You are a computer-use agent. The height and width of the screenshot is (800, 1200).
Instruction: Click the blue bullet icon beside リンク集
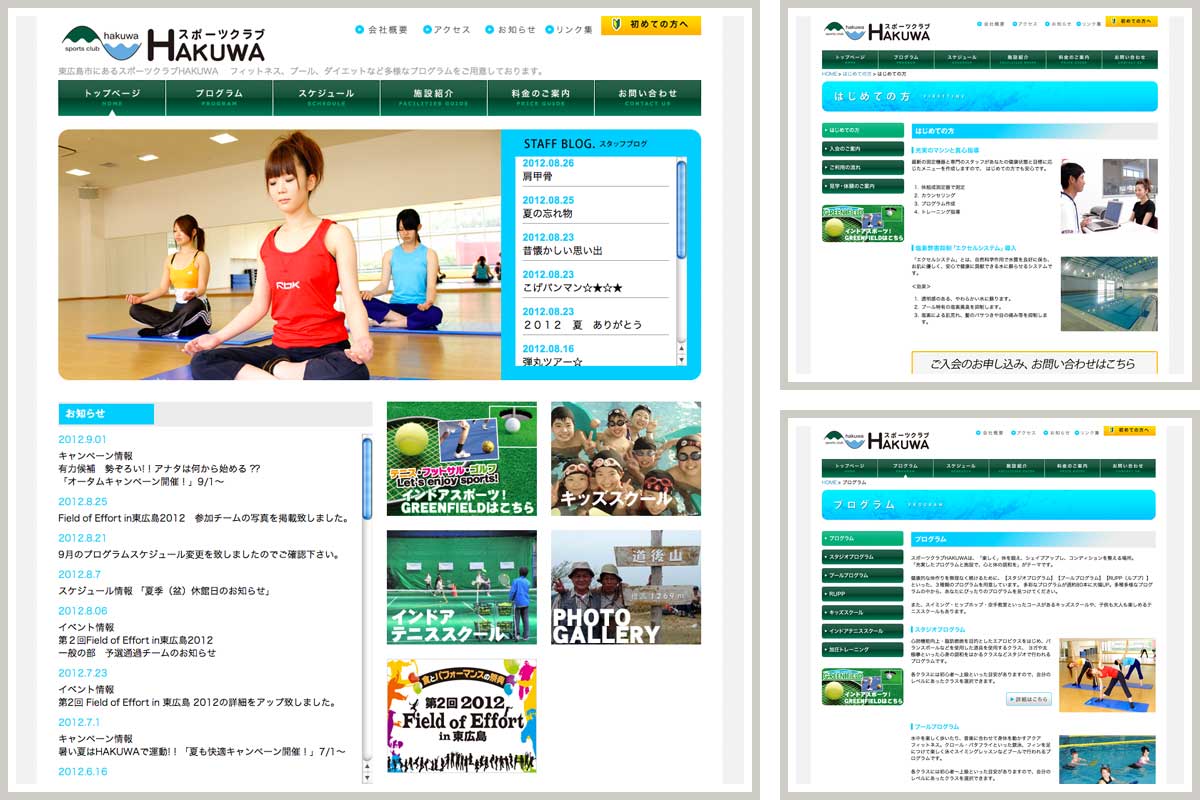pos(549,30)
